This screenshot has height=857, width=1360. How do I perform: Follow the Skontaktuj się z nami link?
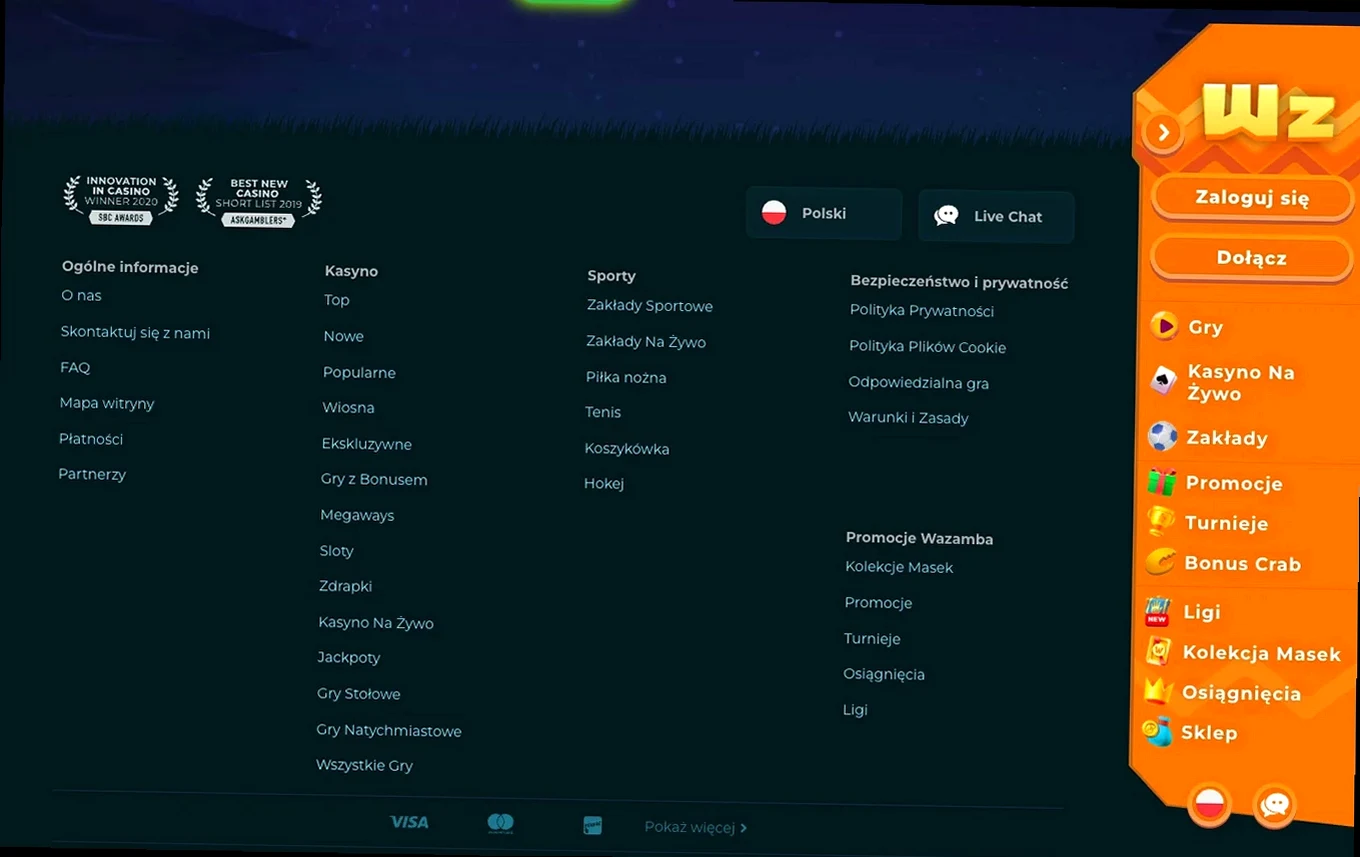point(135,332)
